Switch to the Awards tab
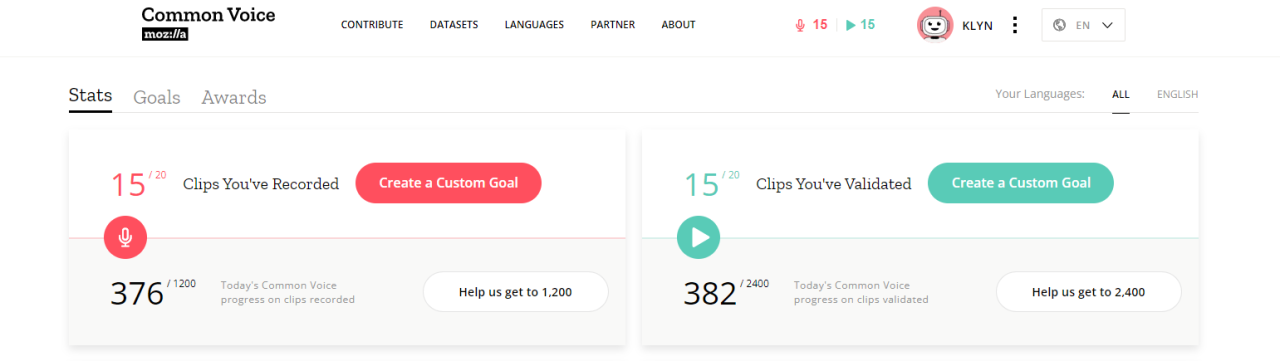1280x361 pixels. pos(234,97)
